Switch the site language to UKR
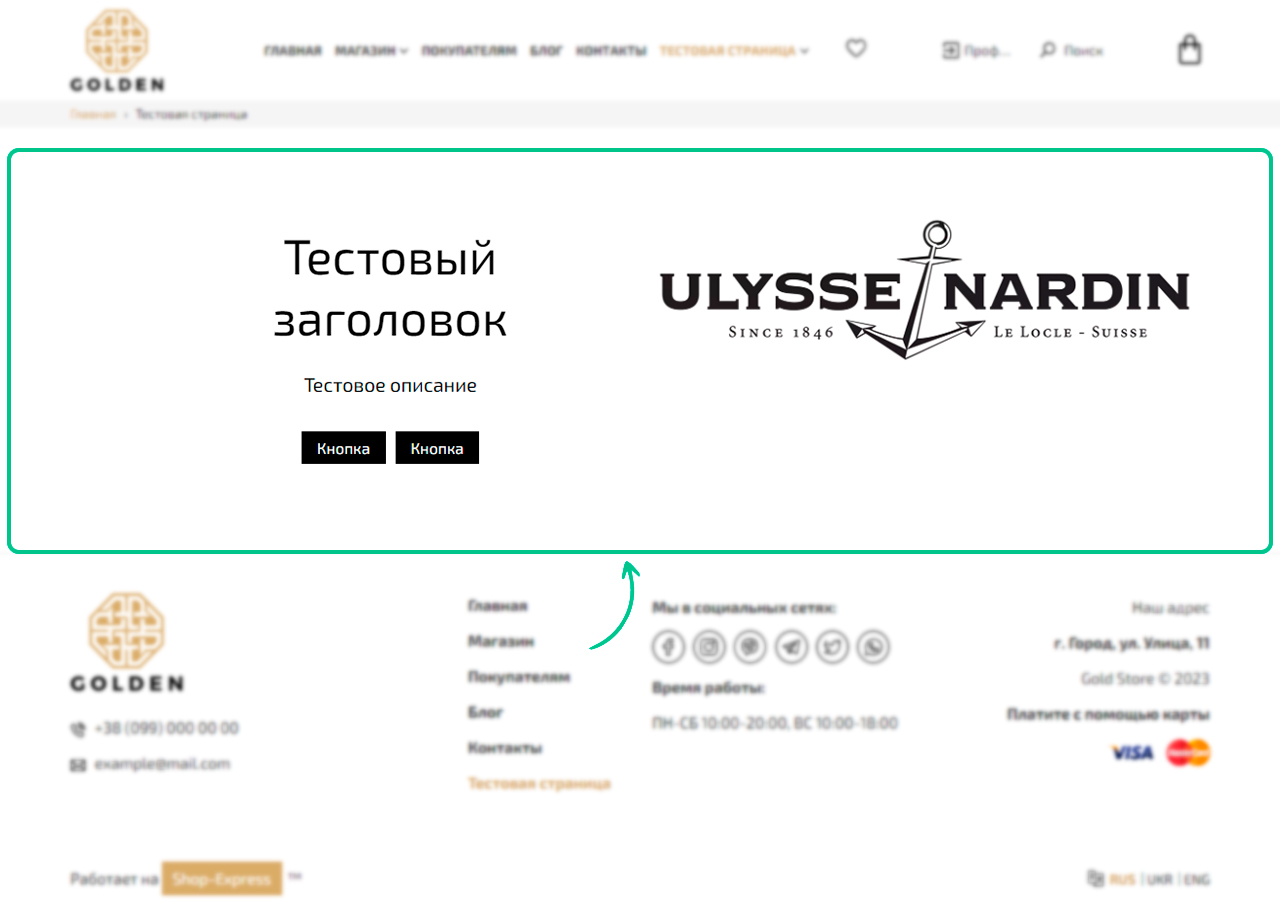The image size is (1280, 913). click(1160, 880)
